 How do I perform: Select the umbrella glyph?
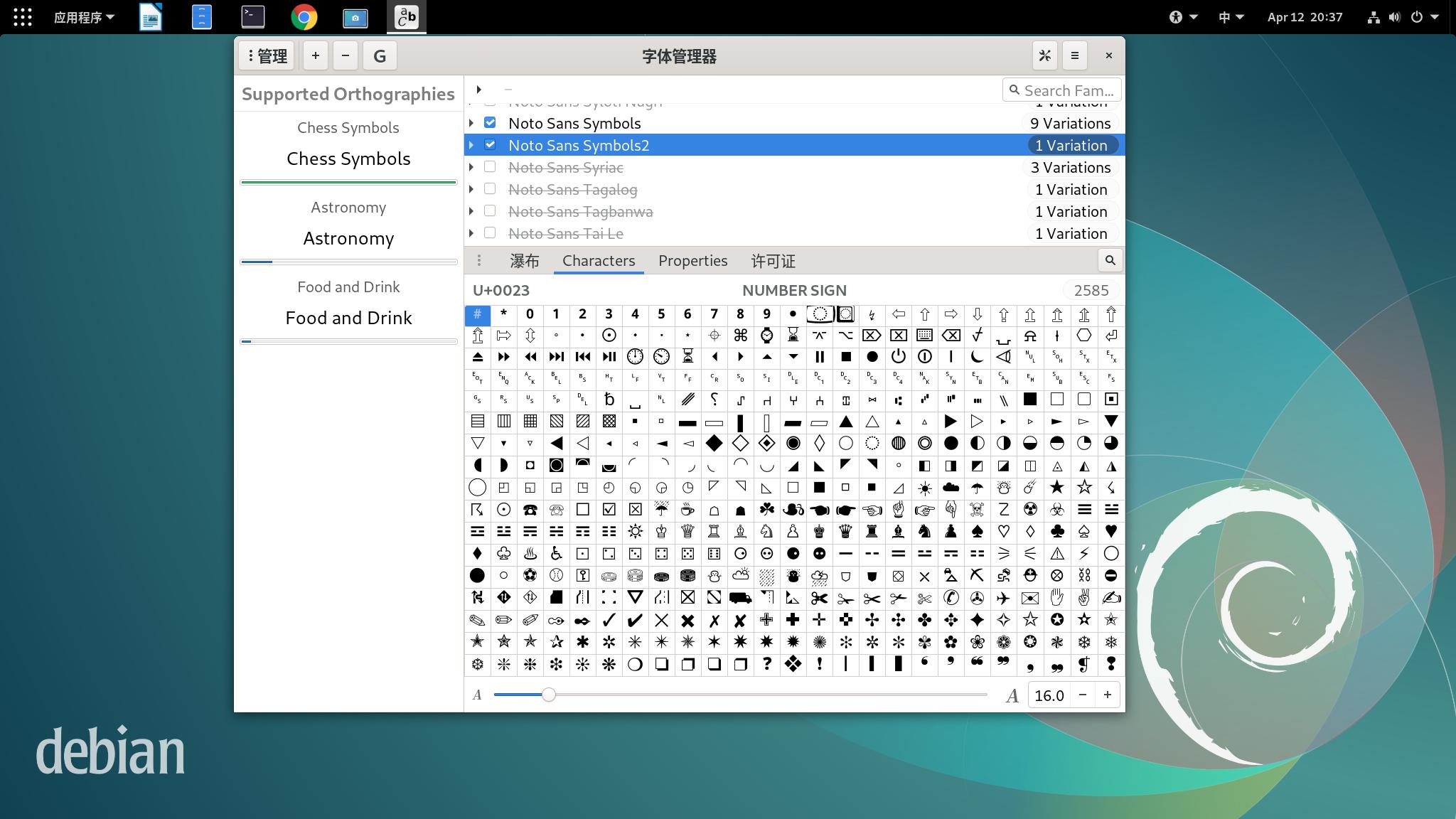tap(977, 488)
